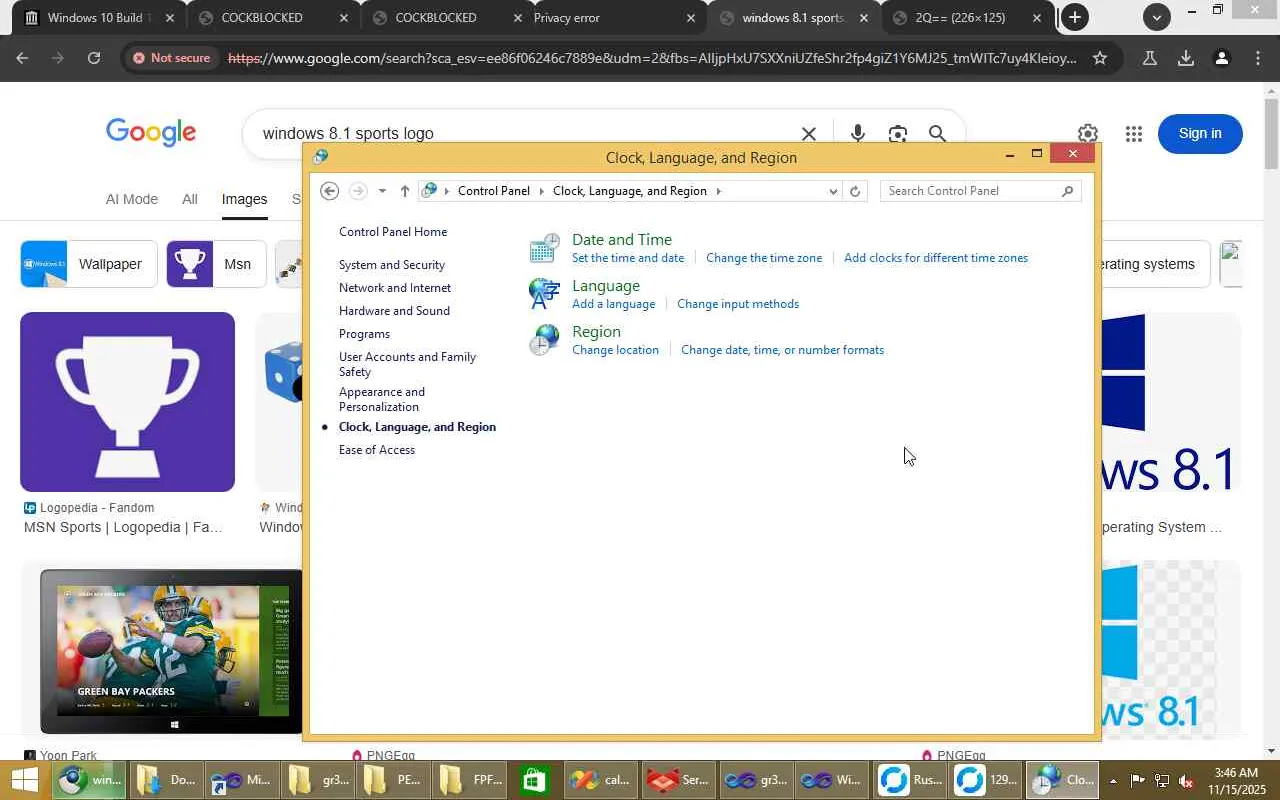The height and width of the screenshot is (800, 1280).
Task: Filter images by Wallpaper chip
Action: click(x=89, y=264)
